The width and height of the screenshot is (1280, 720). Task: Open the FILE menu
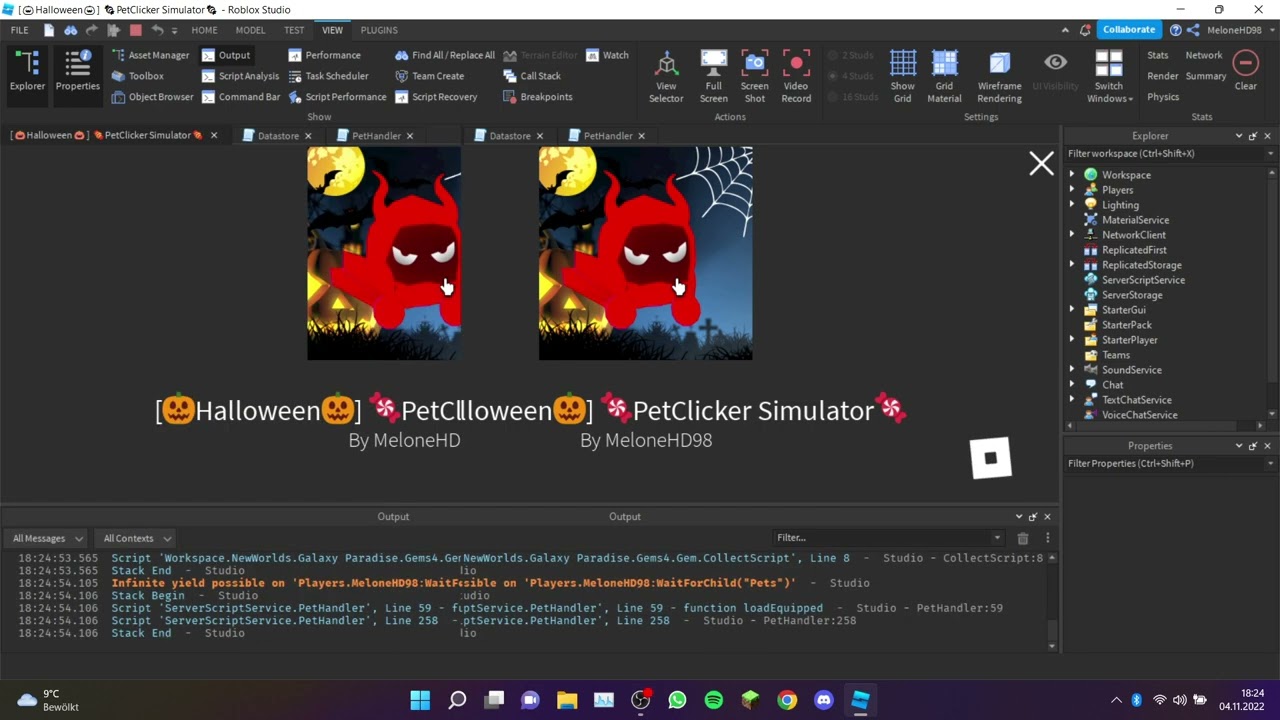[20, 30]
